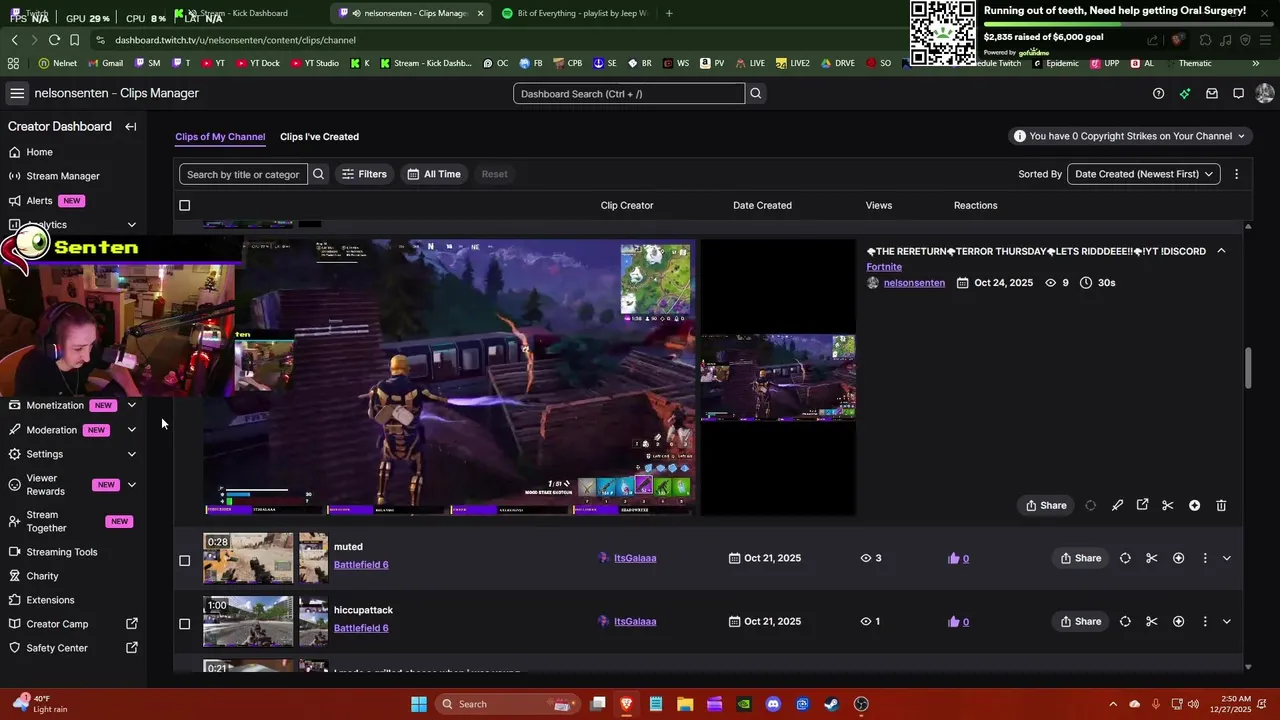Screen dimensions: 1280x720
Task: Open Charity in the sidebar
Action: coord(42,576)
